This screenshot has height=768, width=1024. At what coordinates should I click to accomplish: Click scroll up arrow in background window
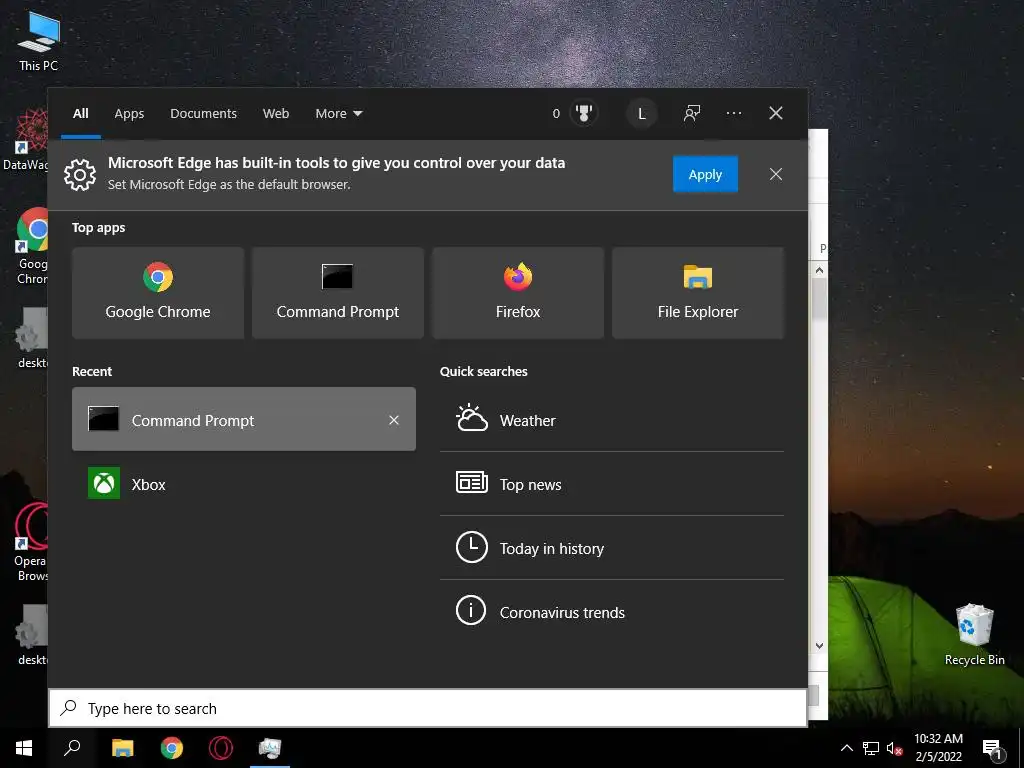coord(819,270)
